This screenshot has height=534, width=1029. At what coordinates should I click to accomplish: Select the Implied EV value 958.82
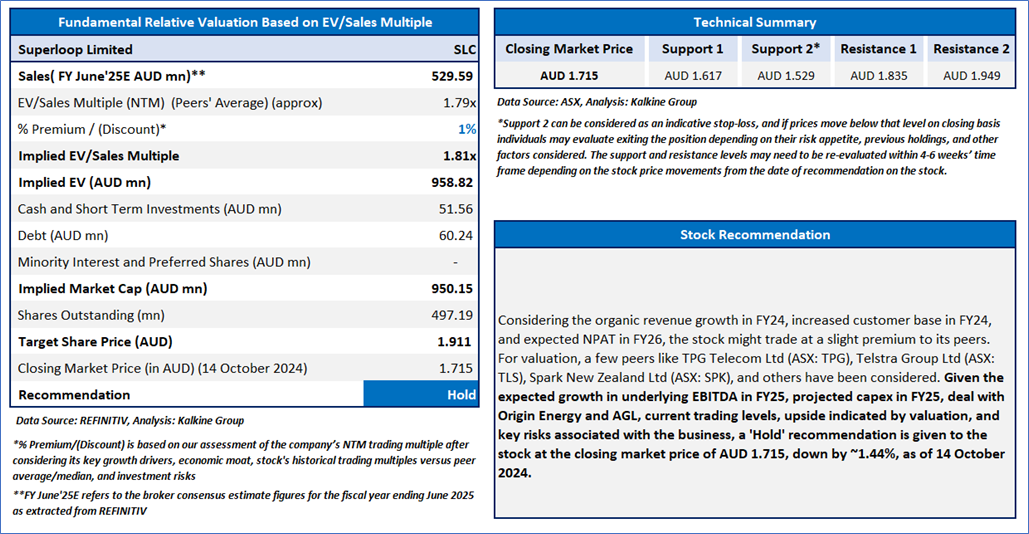pos(452,182)
